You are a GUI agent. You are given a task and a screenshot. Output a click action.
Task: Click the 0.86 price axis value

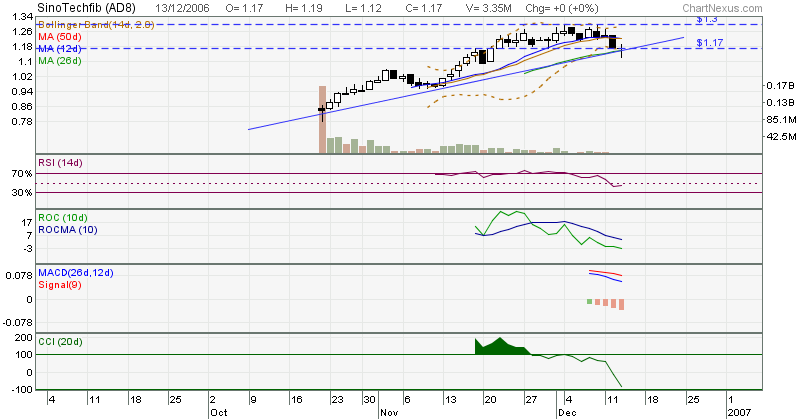point(22,107)
